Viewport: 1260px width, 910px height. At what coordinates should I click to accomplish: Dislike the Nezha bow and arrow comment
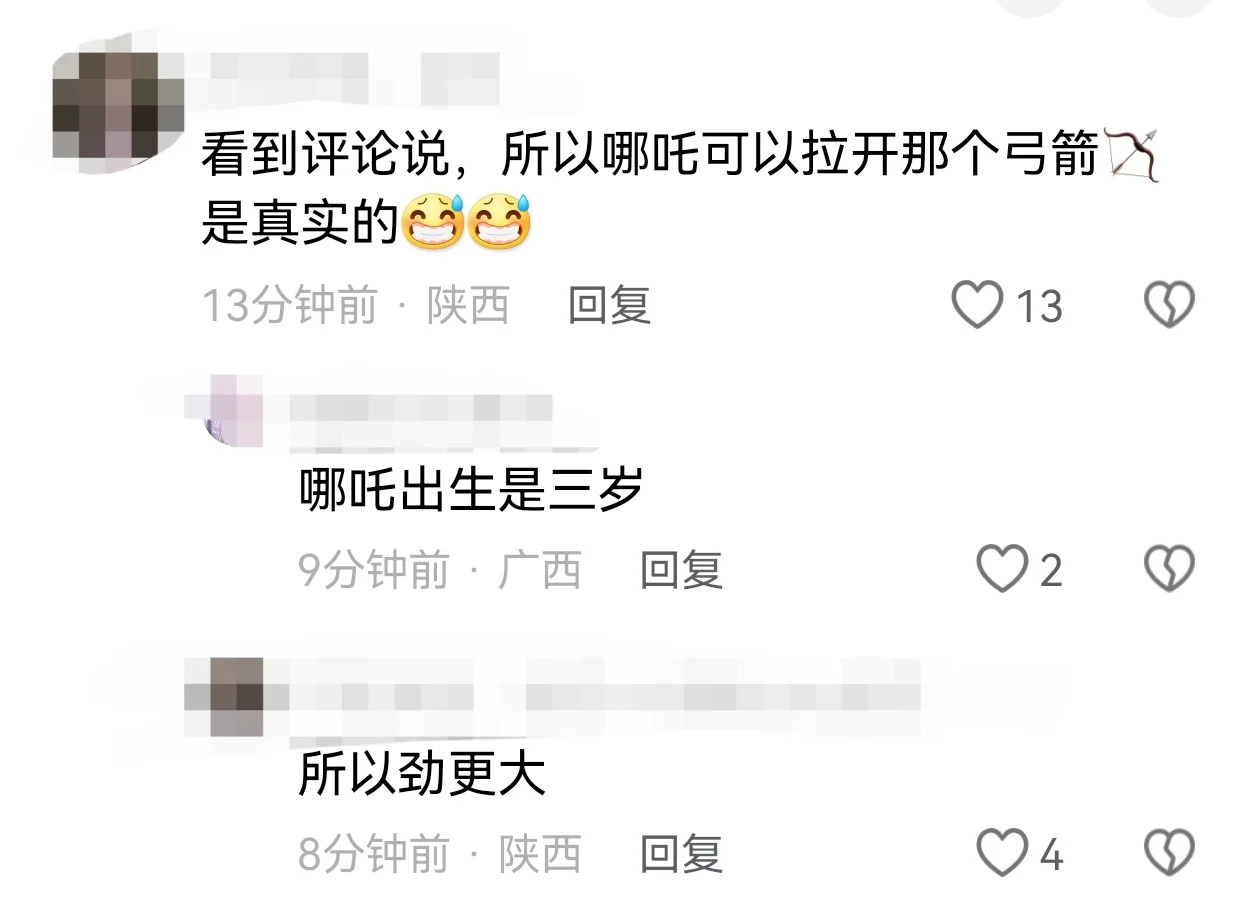click(1169, 305)
